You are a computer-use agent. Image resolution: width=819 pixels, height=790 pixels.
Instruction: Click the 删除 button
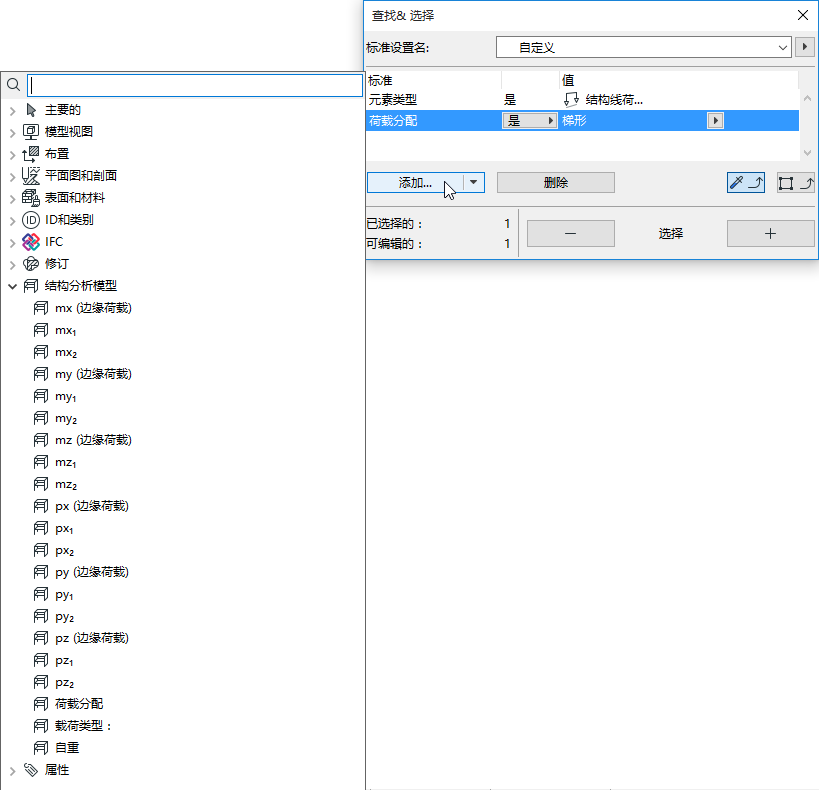[x=556, y=182]
